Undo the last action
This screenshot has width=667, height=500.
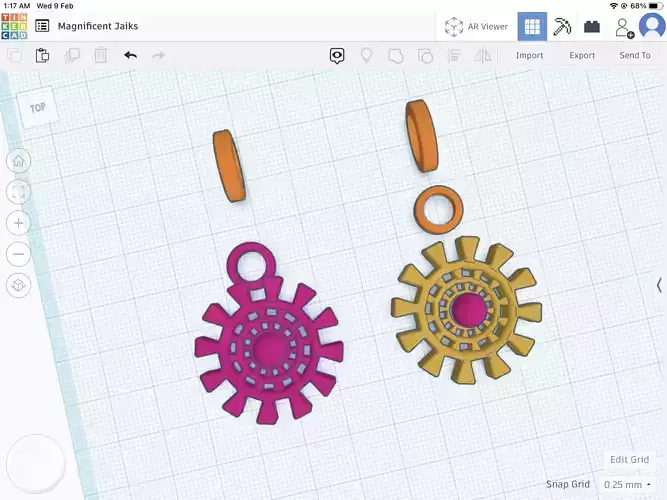(x=130, y=55)
